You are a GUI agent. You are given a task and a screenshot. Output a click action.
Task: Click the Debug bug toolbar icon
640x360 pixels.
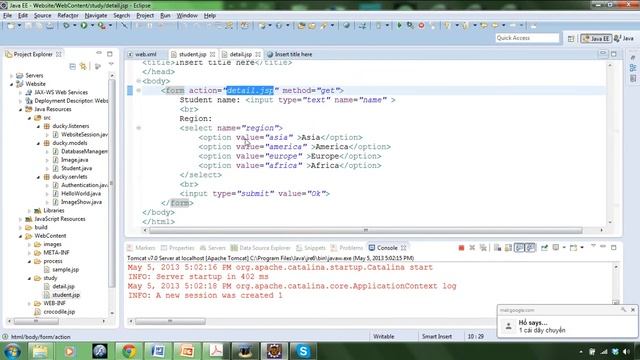click(66, 26)
